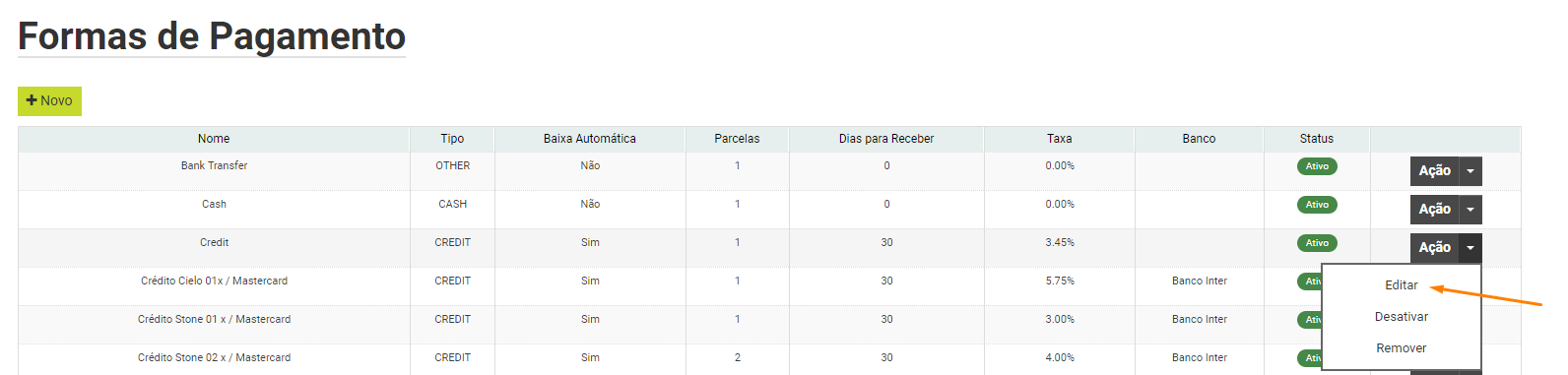This screenshot has width=1568, height=375.
Task: Click the Ativo status badge for Credit
Action: point(1317,243)
